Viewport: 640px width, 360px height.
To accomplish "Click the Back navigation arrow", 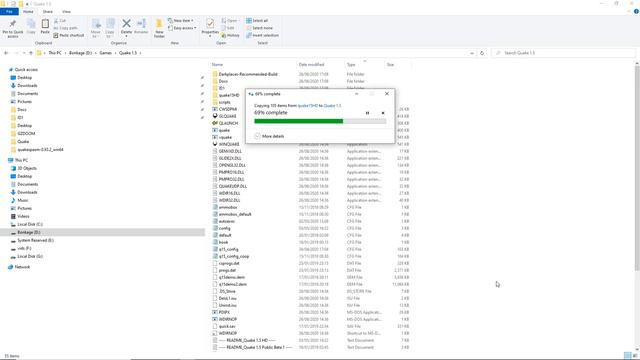I will click(x=6, y=53).
